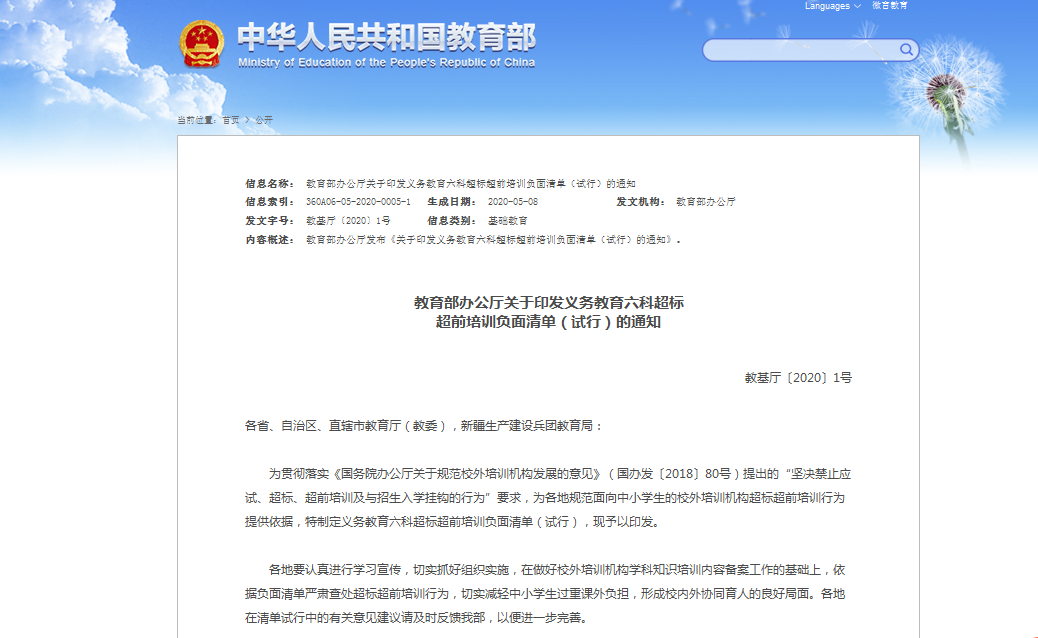Select the index number 360A06-05-2020-0005-1
The image size is (1038, 638).
[358, 202]
